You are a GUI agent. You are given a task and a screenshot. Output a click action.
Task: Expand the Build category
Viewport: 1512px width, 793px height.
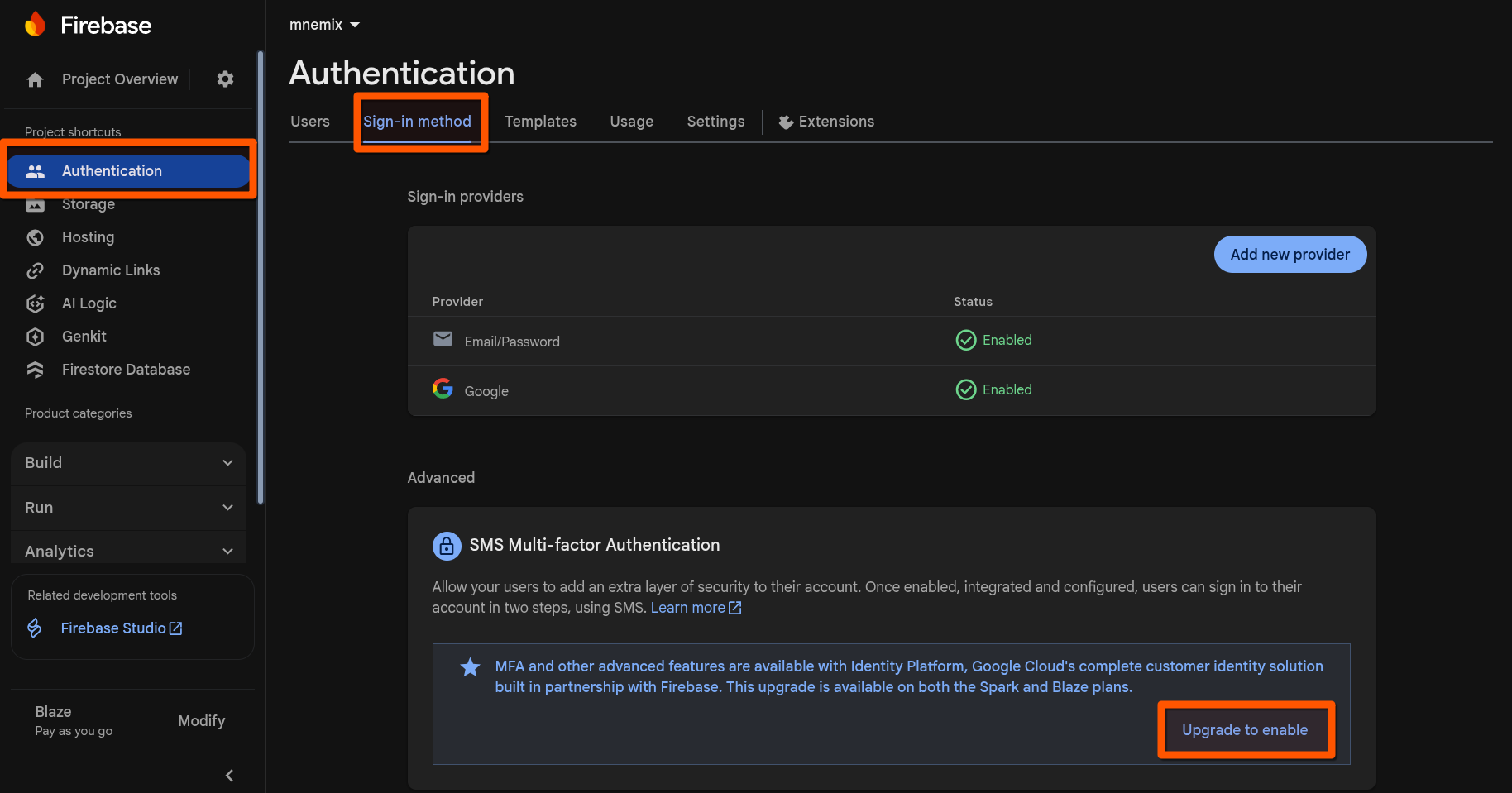click(128, 463)
